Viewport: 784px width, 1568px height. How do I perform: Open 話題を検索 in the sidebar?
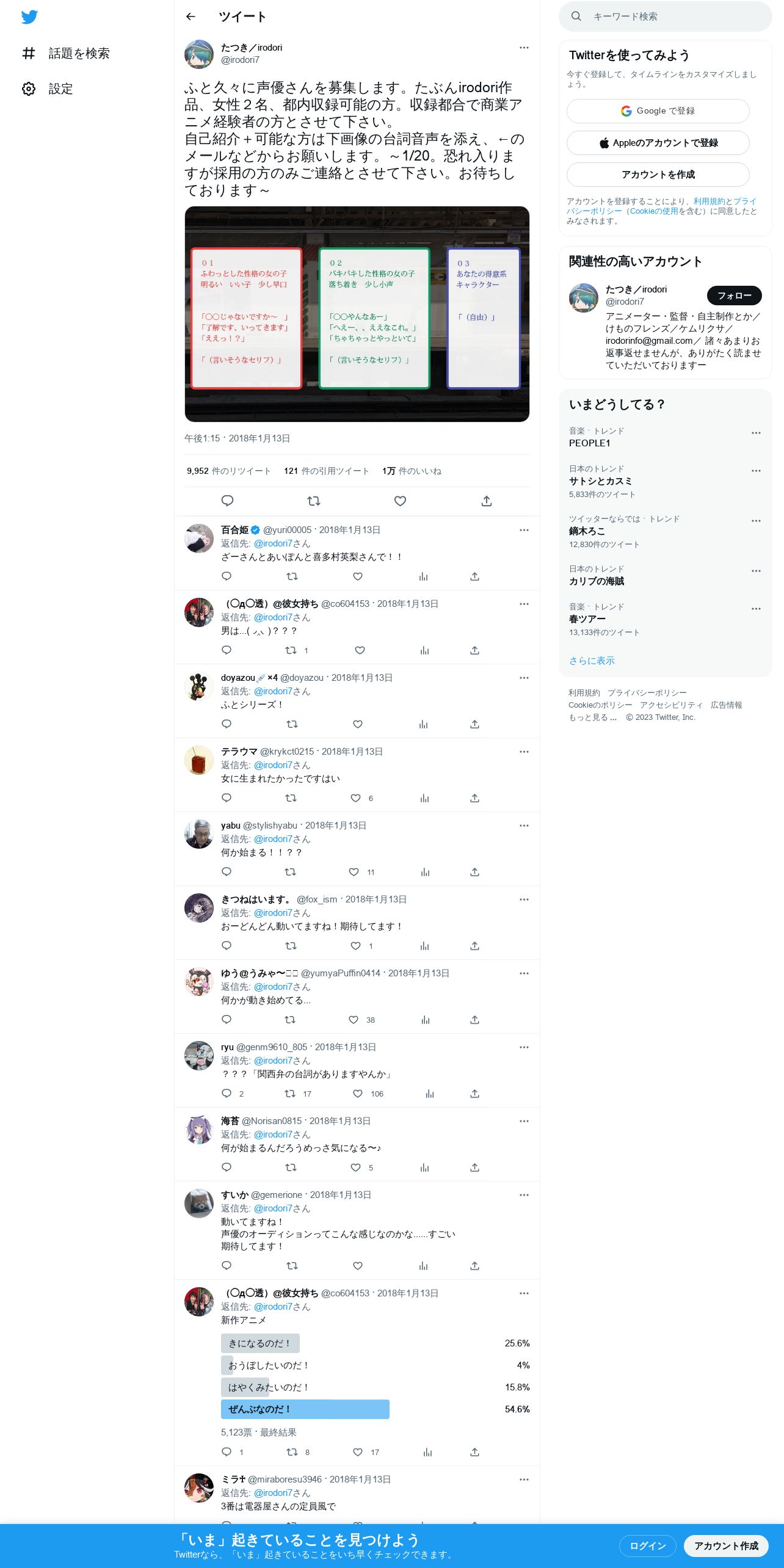(66, 53)
